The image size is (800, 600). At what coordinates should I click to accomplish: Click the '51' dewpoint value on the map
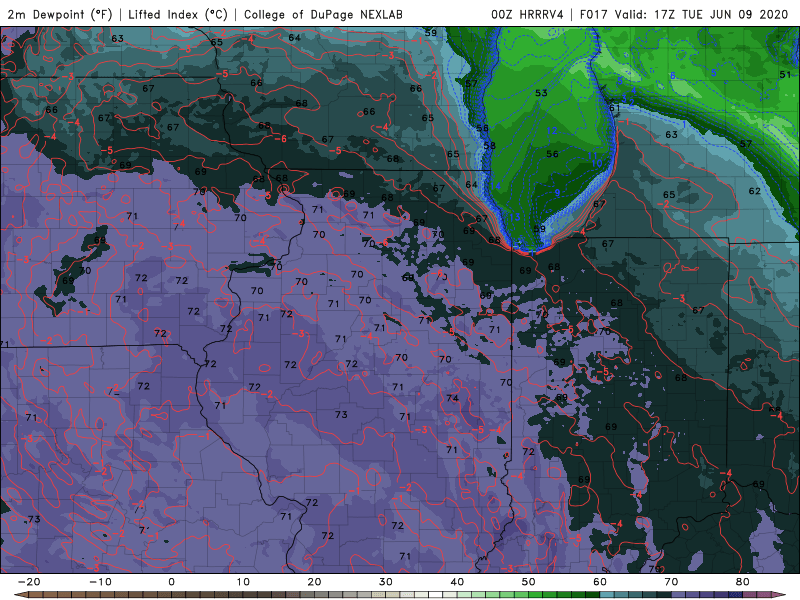[x=785, y=74]
